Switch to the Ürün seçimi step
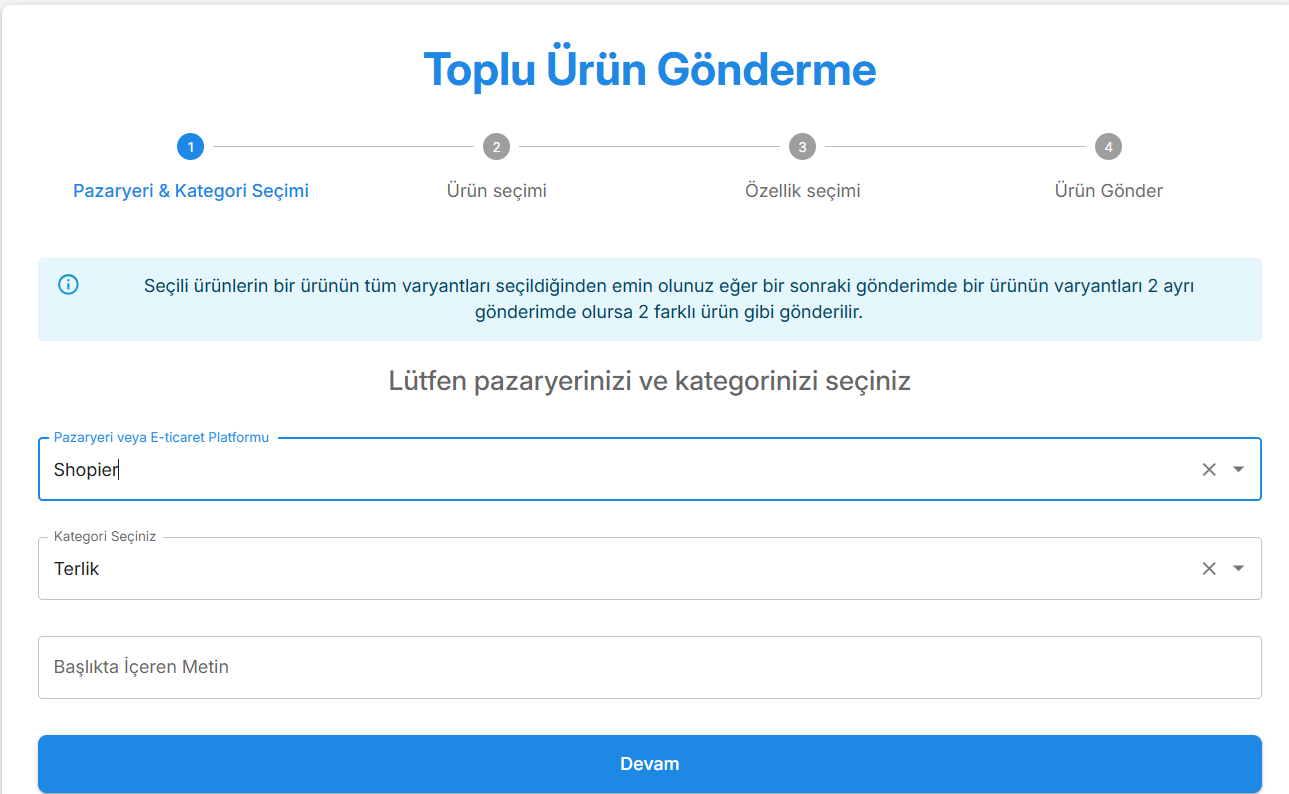 pos(497,190)
